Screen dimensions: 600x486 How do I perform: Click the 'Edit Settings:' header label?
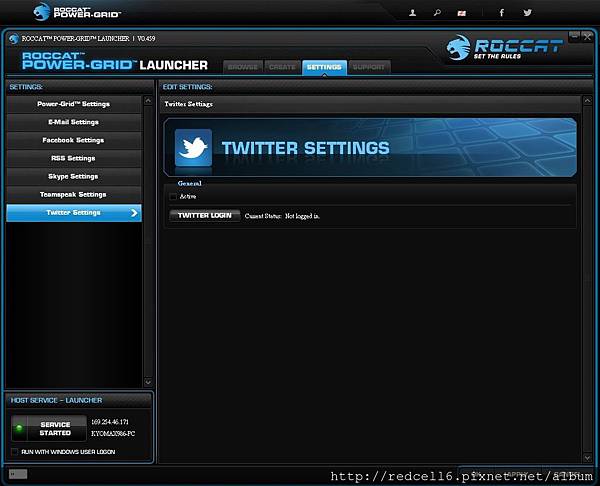[x=188, y=87]
